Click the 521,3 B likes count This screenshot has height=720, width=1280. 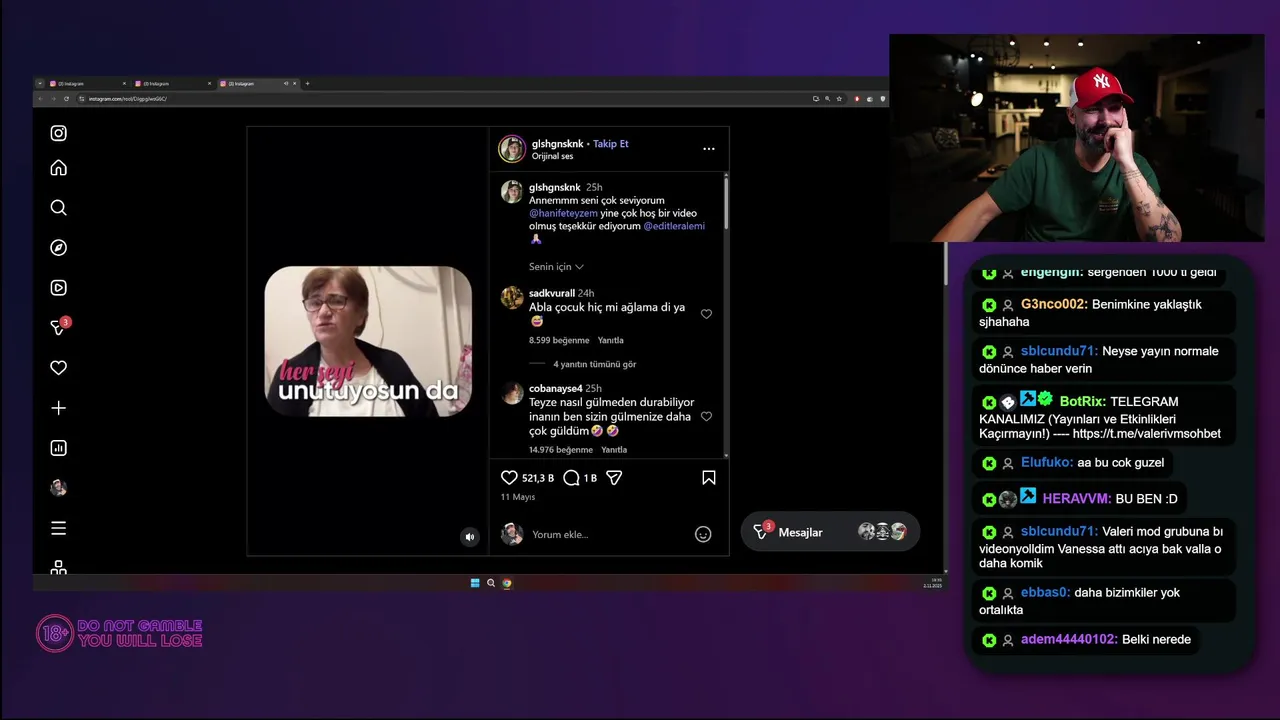point(538,478)
